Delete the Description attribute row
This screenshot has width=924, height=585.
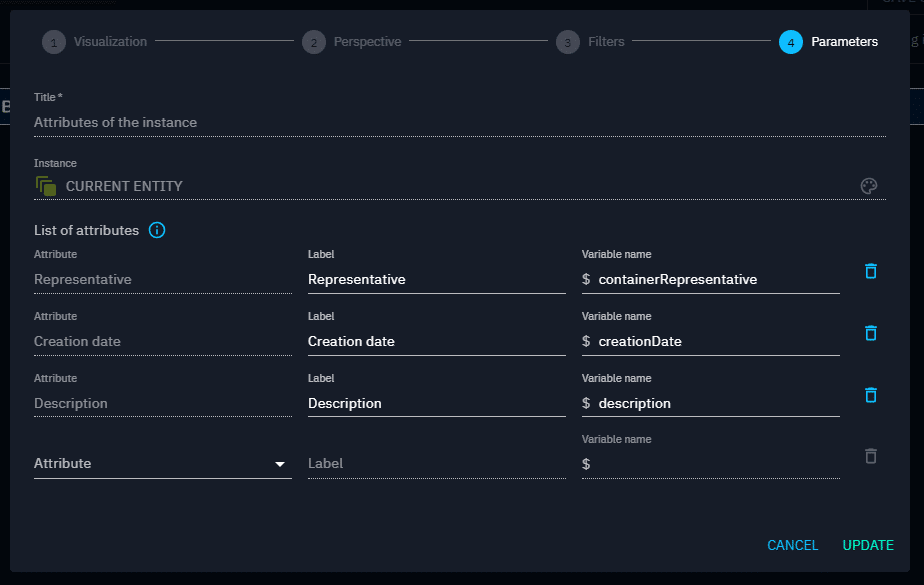tap(869, 394)
